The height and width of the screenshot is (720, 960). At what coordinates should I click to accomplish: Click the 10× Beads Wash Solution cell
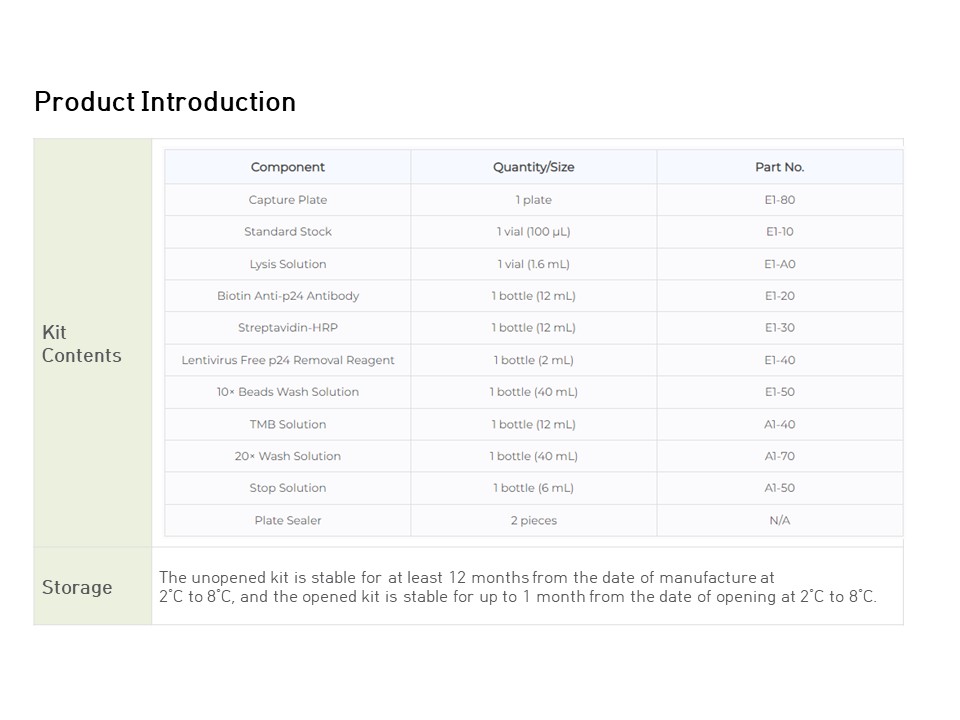[x=288, y=392]
